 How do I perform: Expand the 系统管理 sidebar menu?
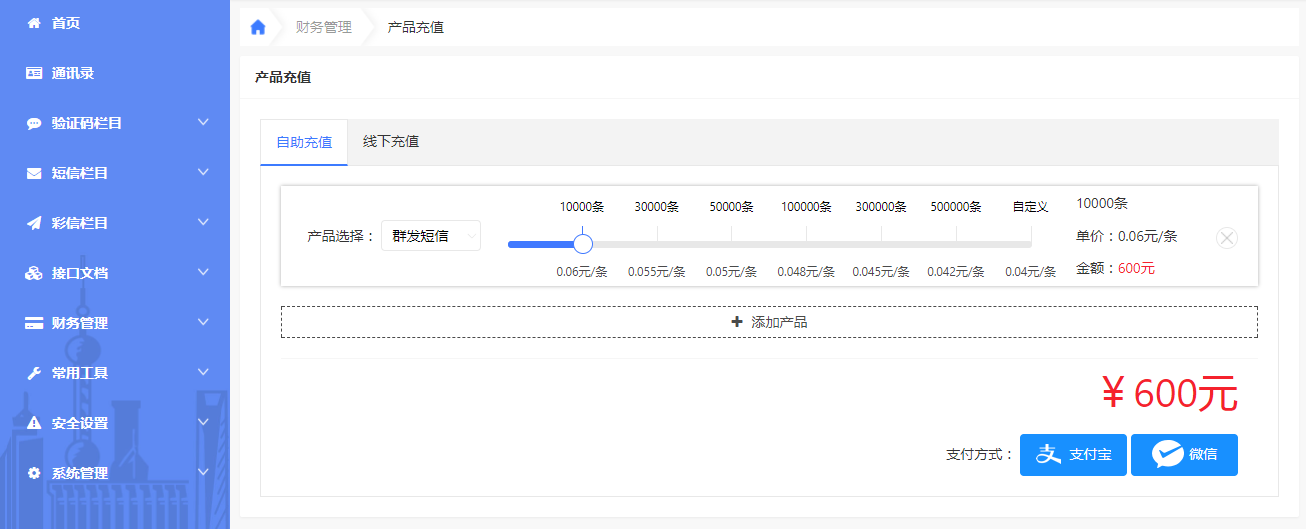115,473
